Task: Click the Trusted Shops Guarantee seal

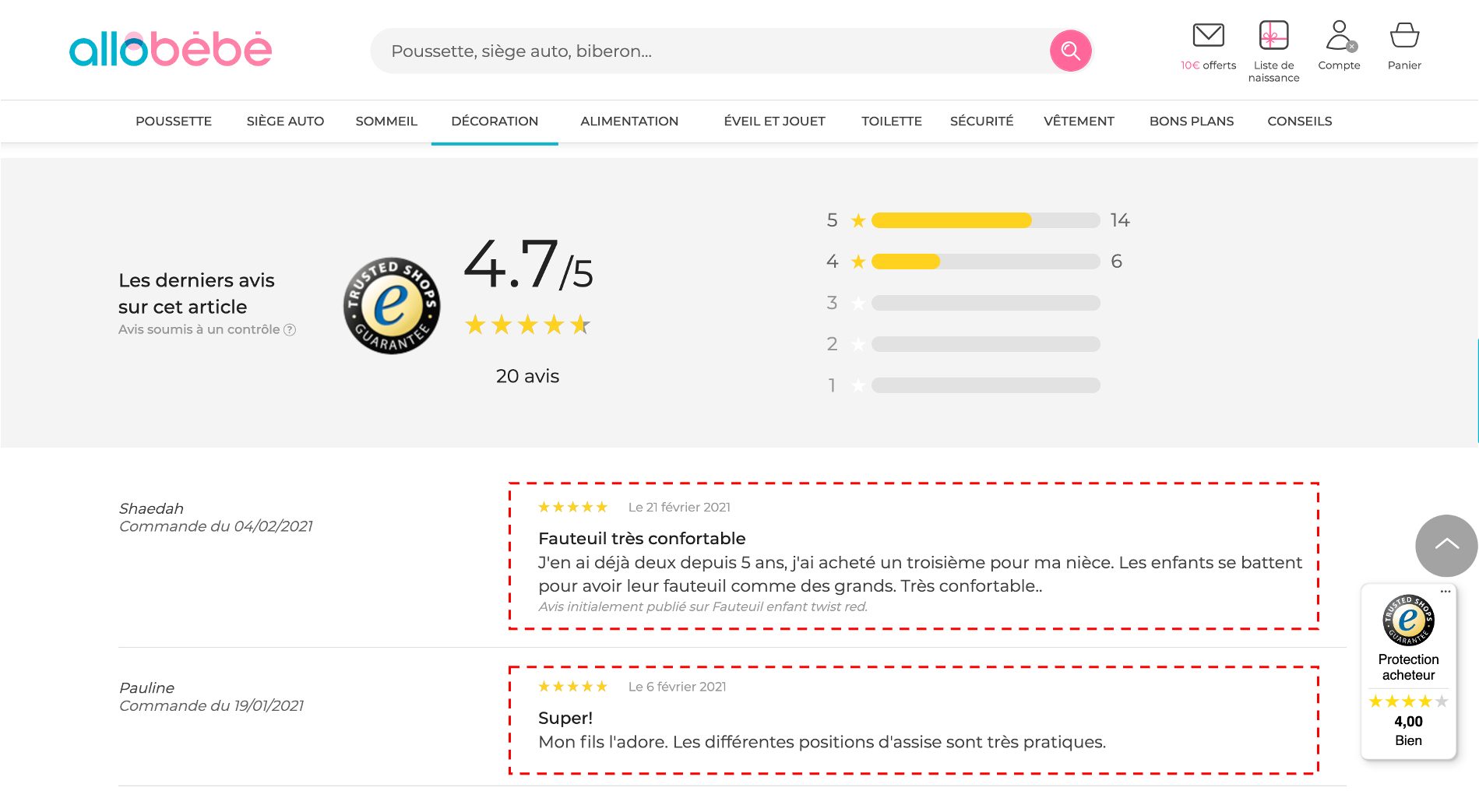Action: coord(392,306)
